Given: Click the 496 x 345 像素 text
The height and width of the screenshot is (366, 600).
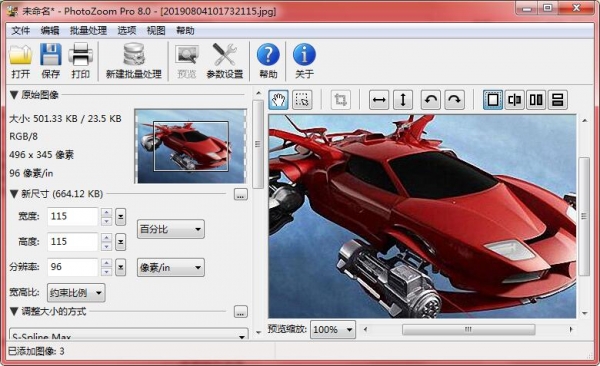Looking at the screenshot, I should (x=41, y=155).
